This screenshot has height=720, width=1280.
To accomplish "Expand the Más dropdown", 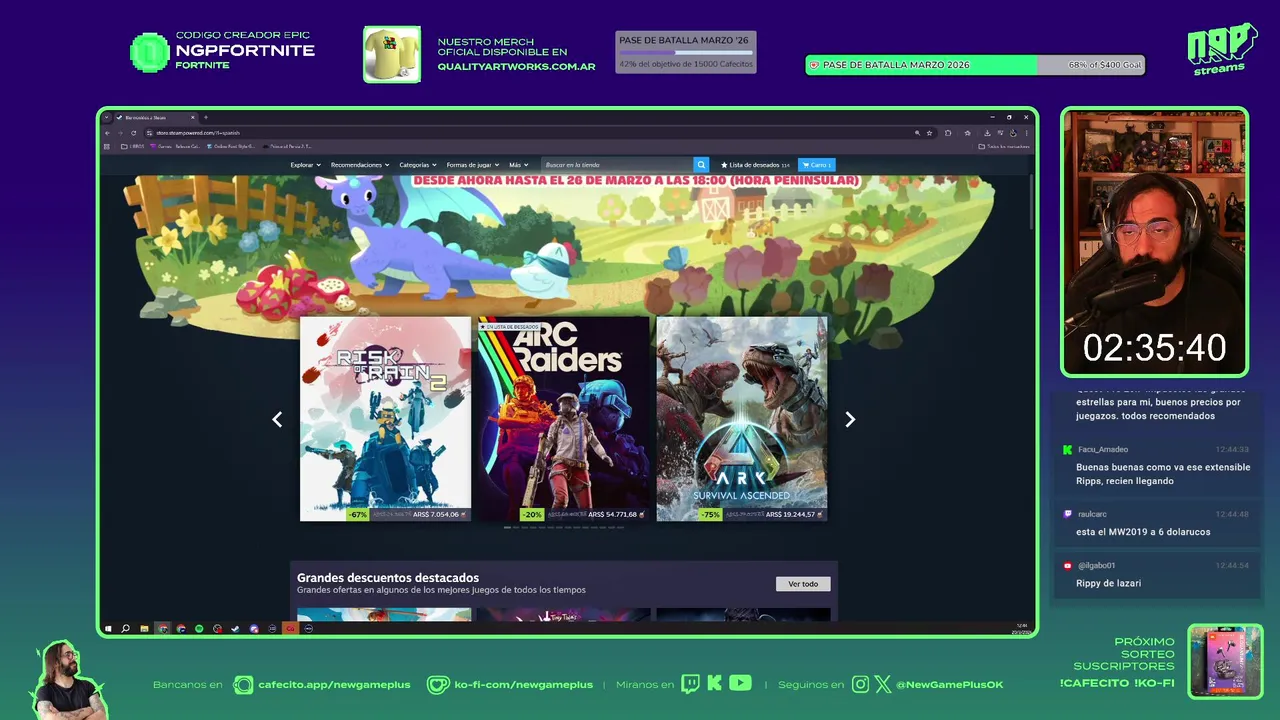I will tap(519, 165).
